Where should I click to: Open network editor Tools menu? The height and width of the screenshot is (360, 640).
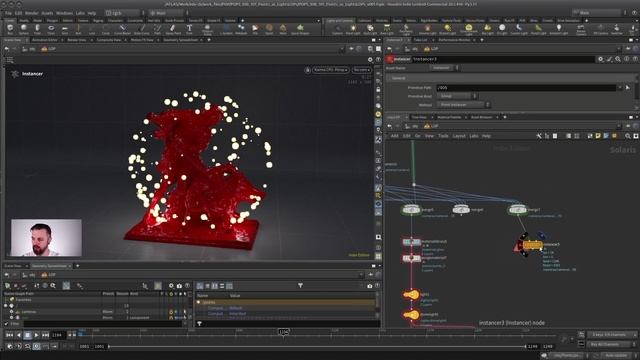click(443, 136)
